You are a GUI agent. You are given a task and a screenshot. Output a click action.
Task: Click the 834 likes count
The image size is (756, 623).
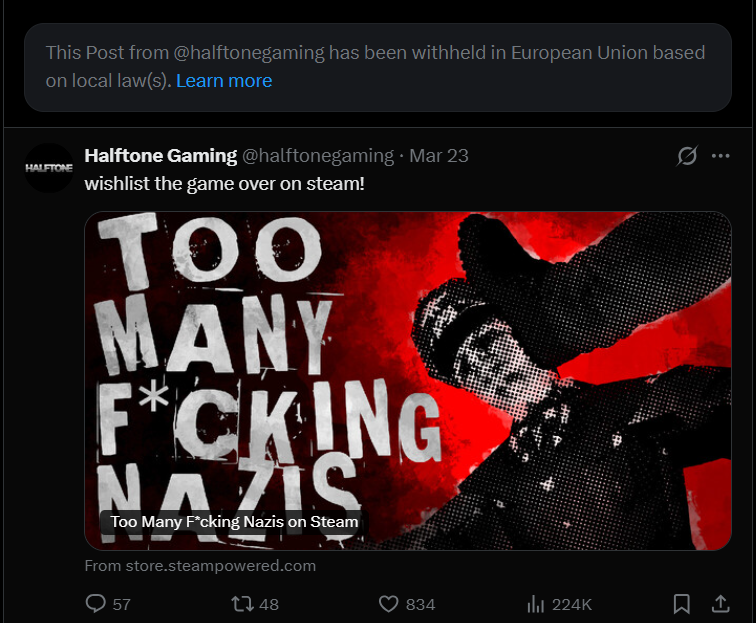point(421,604)
